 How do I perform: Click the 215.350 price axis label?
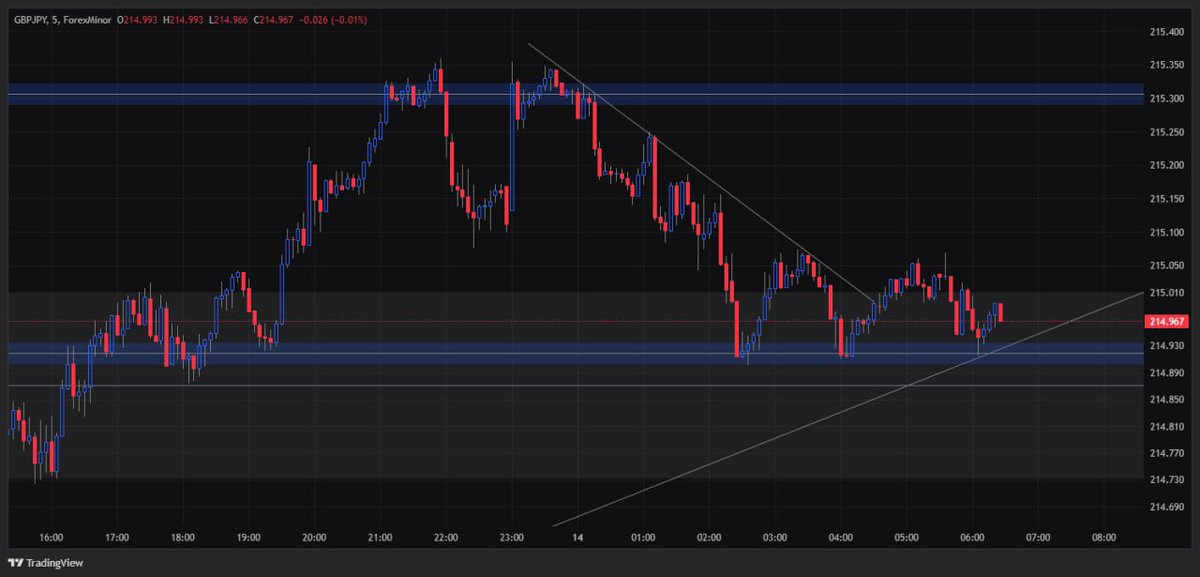click(x=1168, y=65)
